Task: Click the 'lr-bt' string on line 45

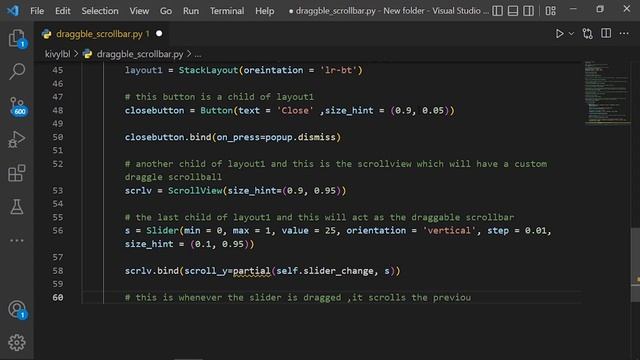Action: click(338, 70)
